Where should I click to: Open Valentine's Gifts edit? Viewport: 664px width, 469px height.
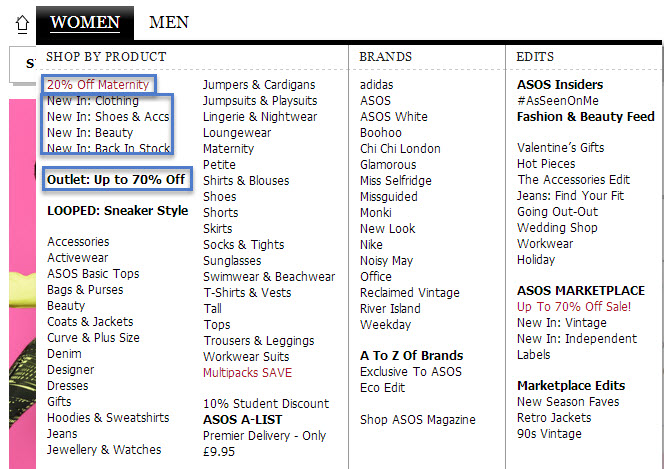(x=561, y=148)
